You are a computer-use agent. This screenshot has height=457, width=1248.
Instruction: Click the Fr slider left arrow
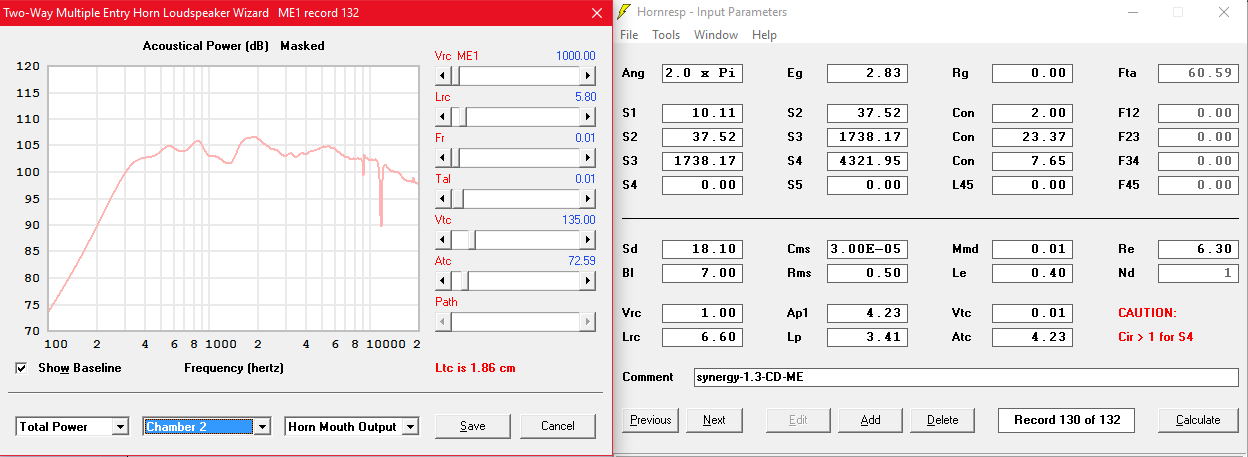444,158
